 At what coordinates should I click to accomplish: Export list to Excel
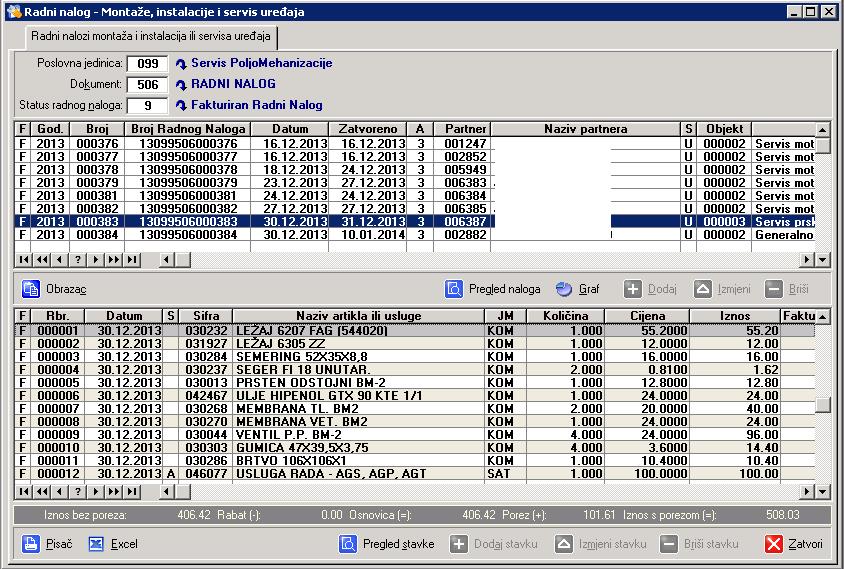[x=113, y=544]
